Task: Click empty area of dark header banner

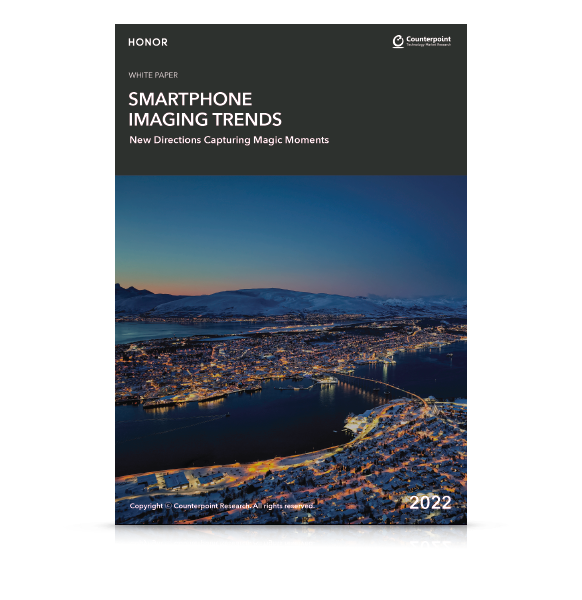Action: click(383, 115)
